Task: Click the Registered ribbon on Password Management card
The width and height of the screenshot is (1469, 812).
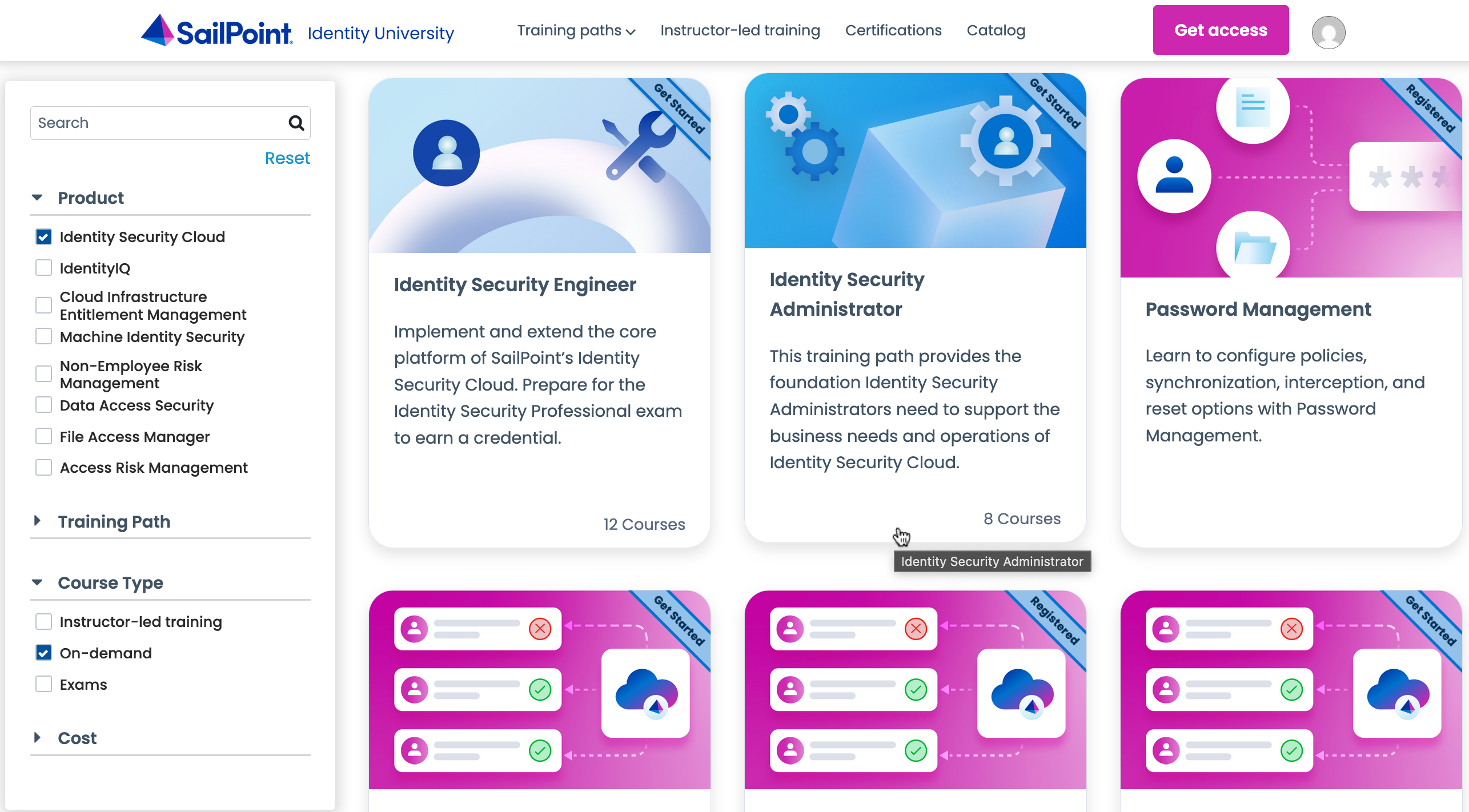Action: pyautogui.click(x=1430, y=108)
